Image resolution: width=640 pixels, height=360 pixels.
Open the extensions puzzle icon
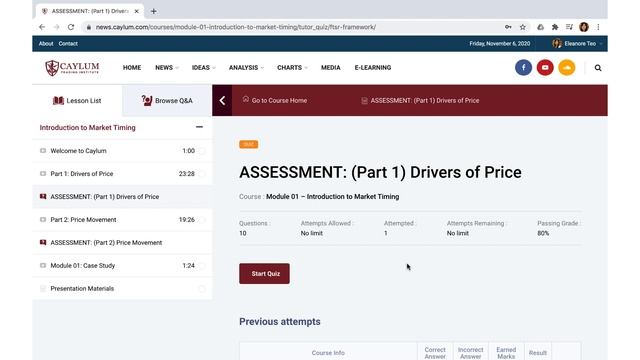click(x=555, y=27)
